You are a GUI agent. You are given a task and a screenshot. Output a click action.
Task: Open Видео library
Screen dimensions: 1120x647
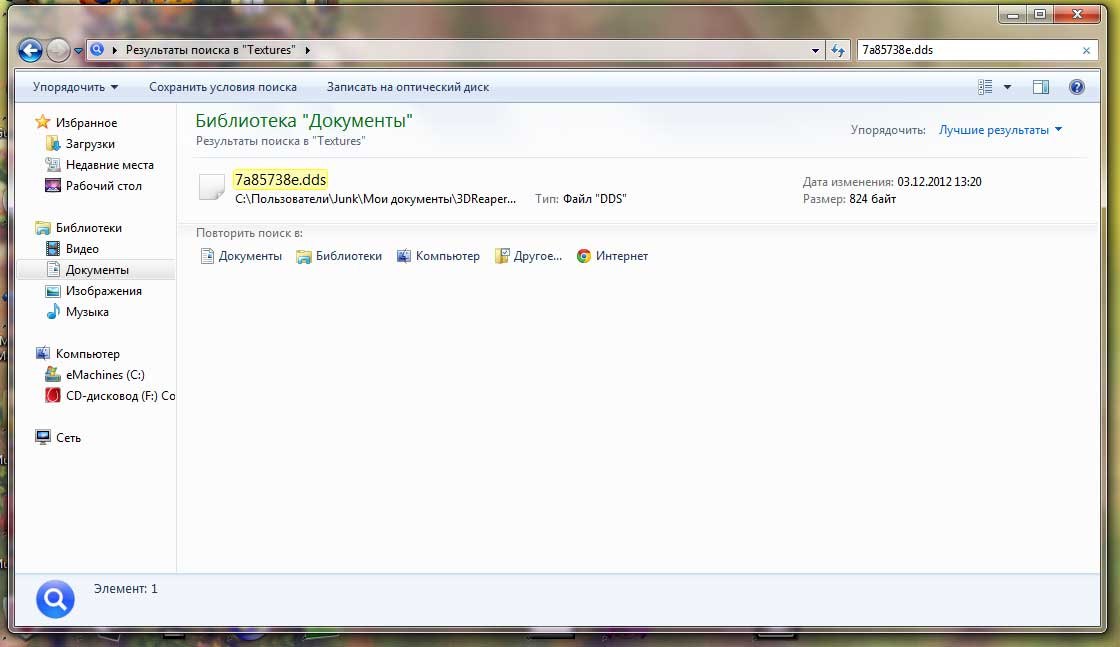coord(82,249)
